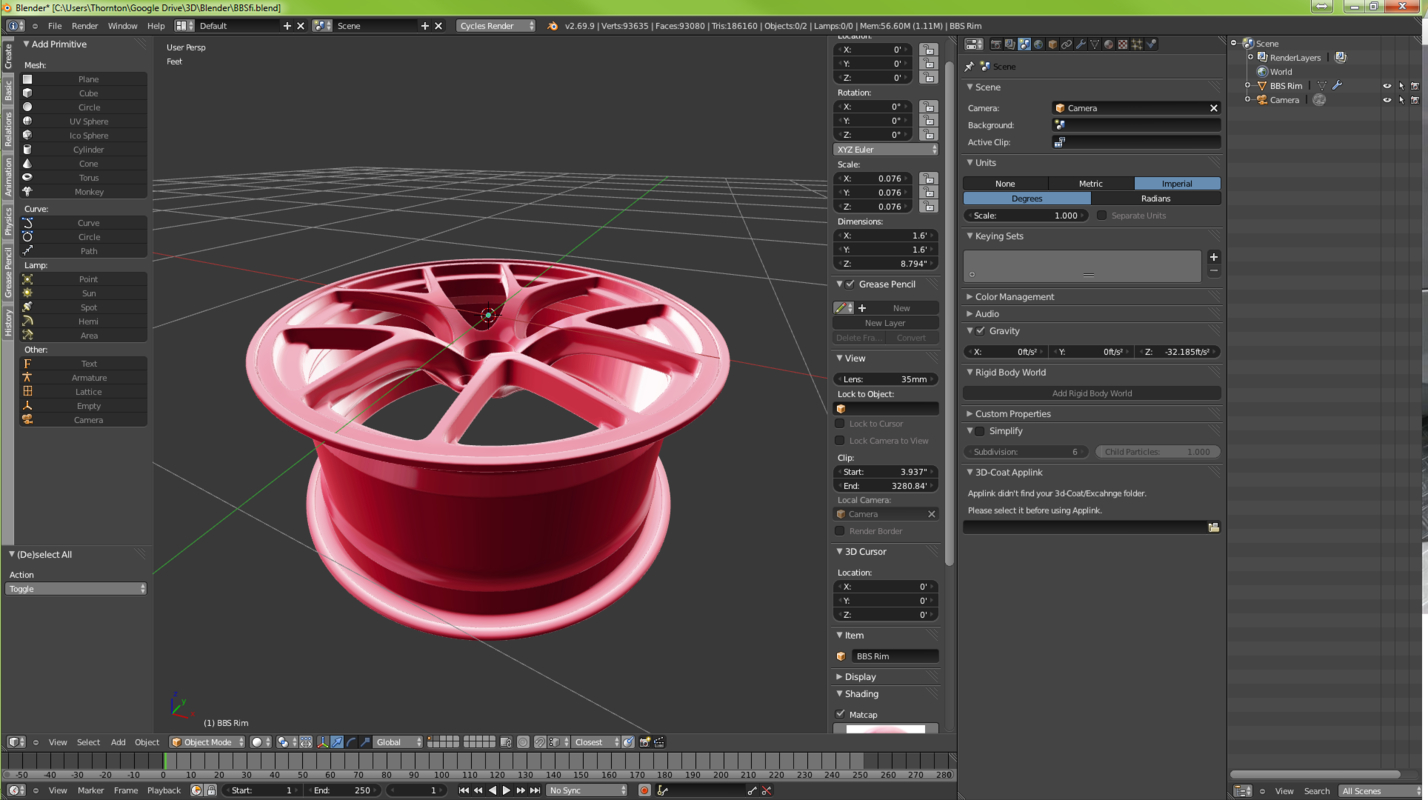Open the Render properties (camera icon)

click(x=997, y=44)
